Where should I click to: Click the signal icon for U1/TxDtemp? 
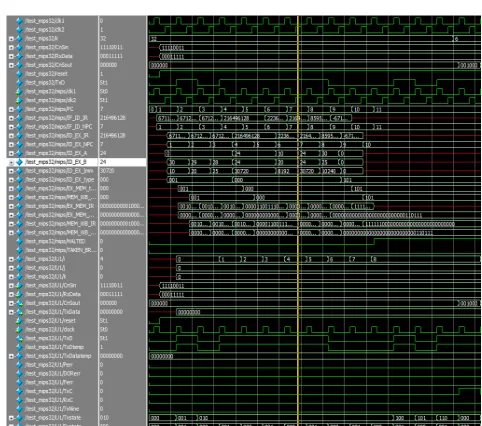[19, 347]
